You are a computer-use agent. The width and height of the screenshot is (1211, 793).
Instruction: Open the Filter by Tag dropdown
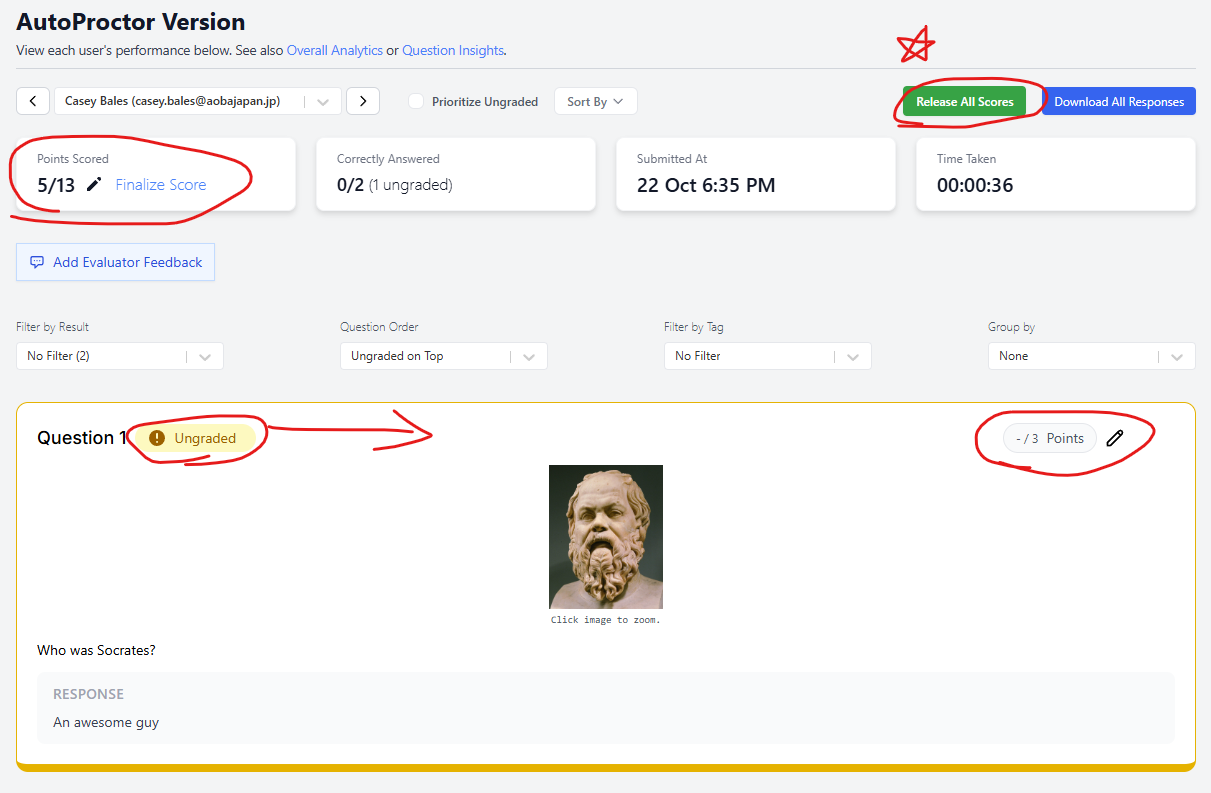(x=767, y=356)
